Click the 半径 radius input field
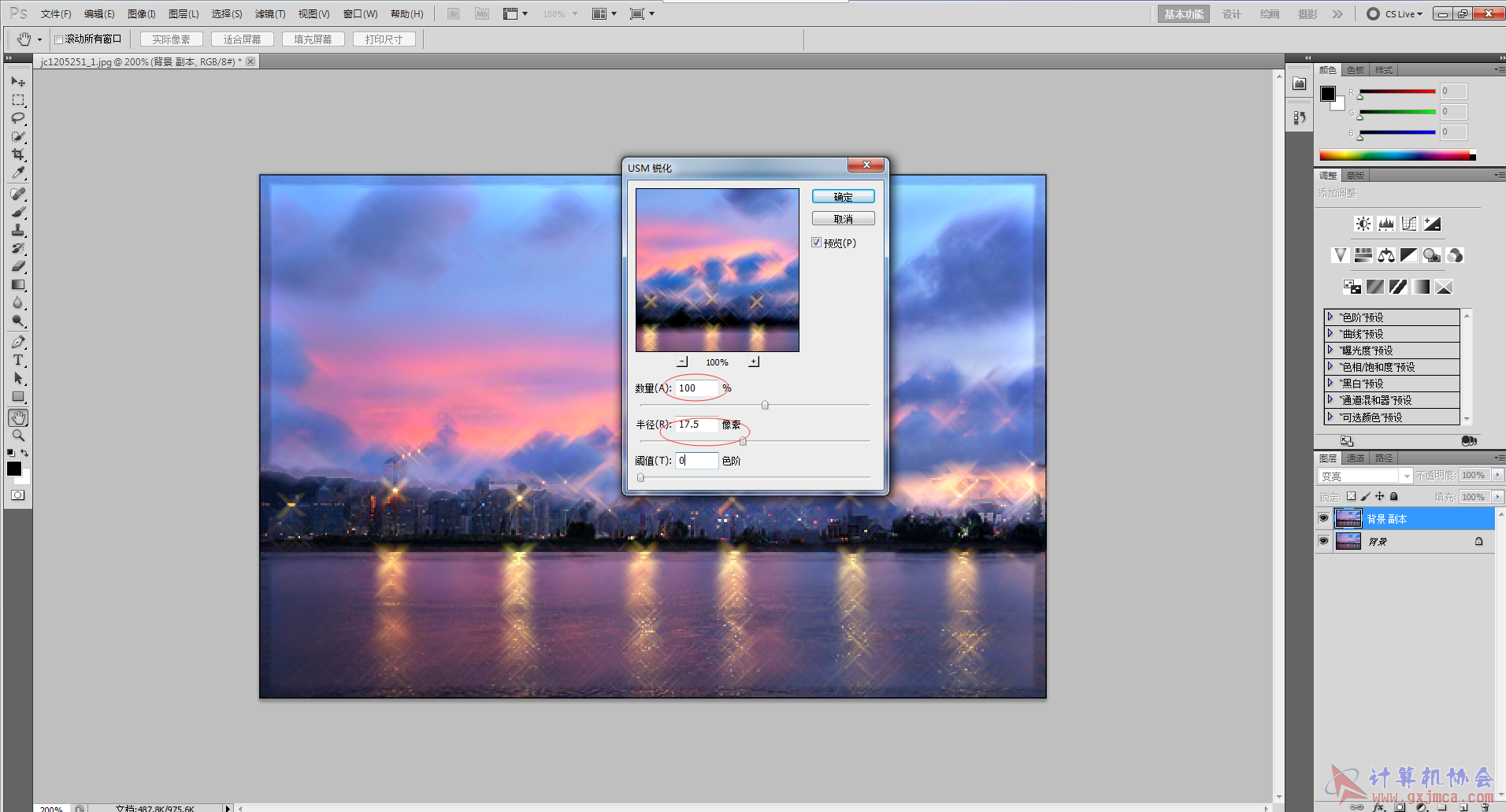Viewport: 1506px width, 812px height. 696,425
